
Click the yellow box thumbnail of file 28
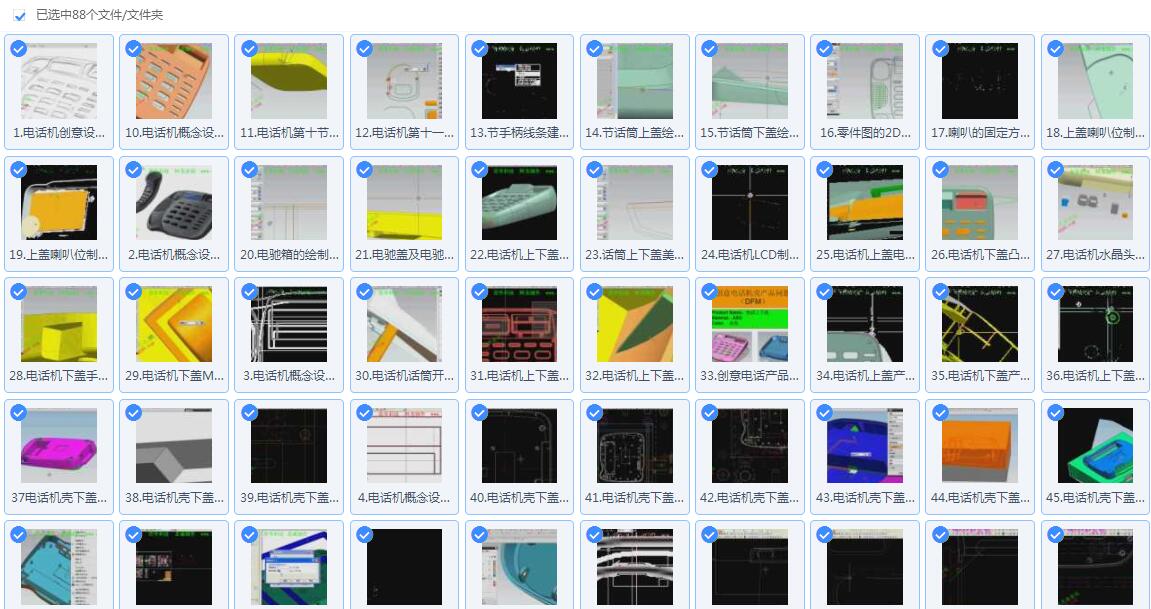pyautogui.click(x=59, y=324)
